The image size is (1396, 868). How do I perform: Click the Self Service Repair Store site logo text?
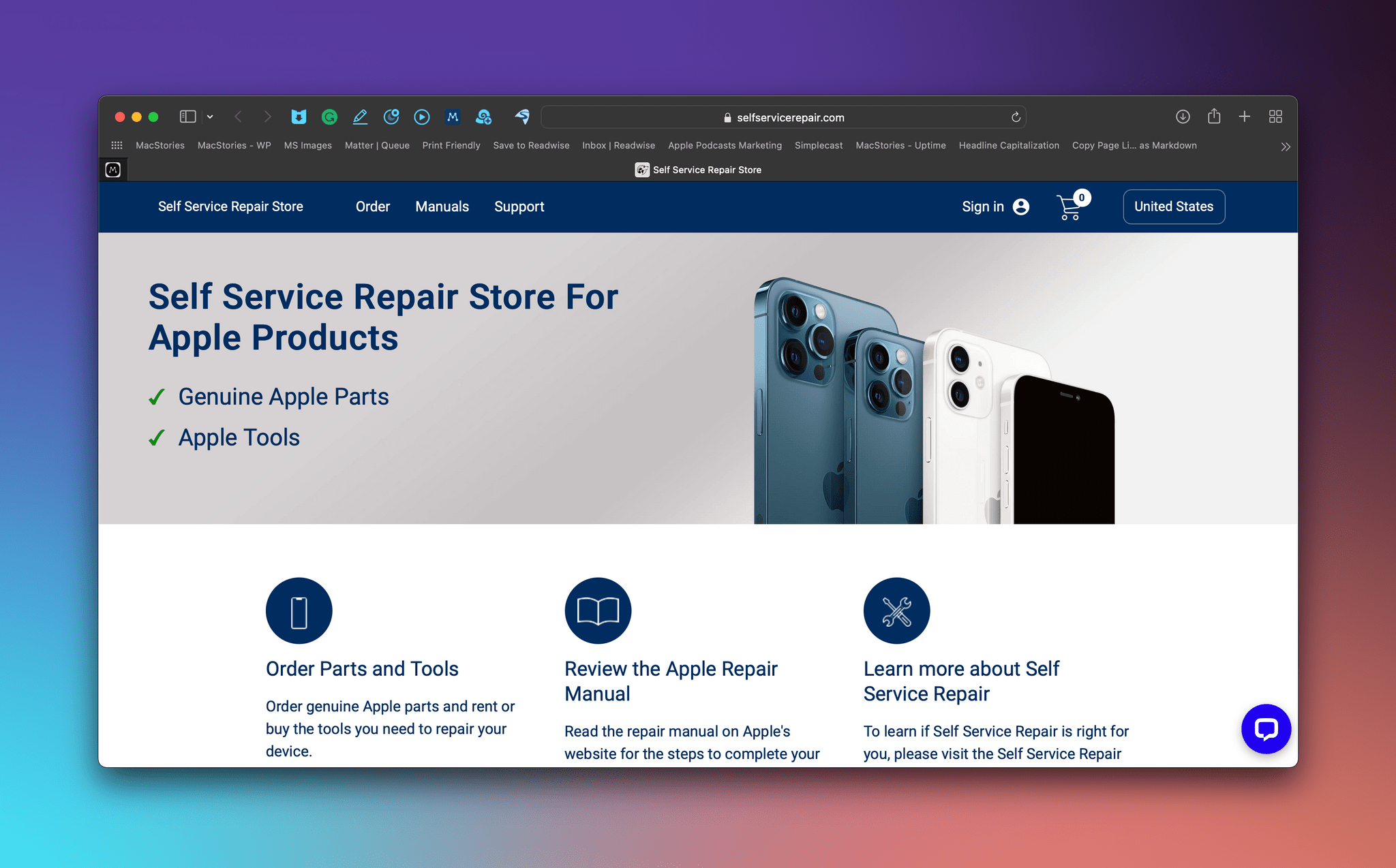click(230, 206)
